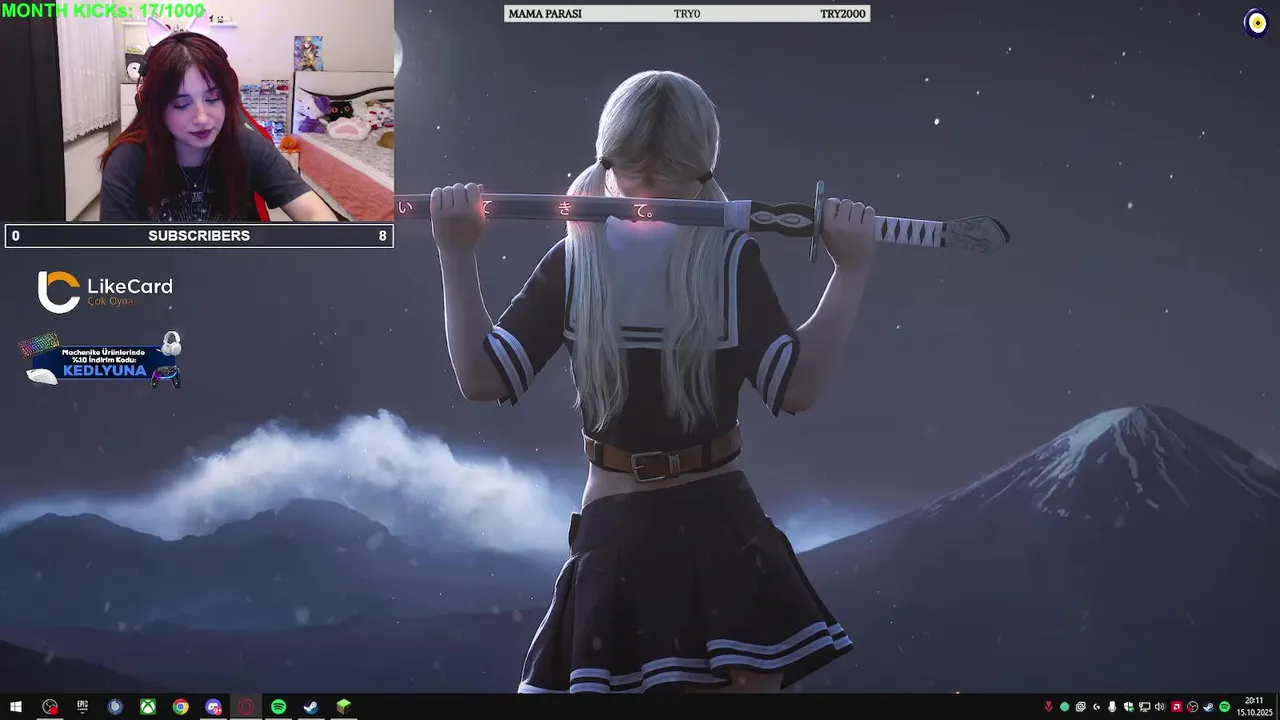Viewport: 1280px width, 720px height.
Task: Click the LikeCard logo overlay
Action: pos(105,291)
